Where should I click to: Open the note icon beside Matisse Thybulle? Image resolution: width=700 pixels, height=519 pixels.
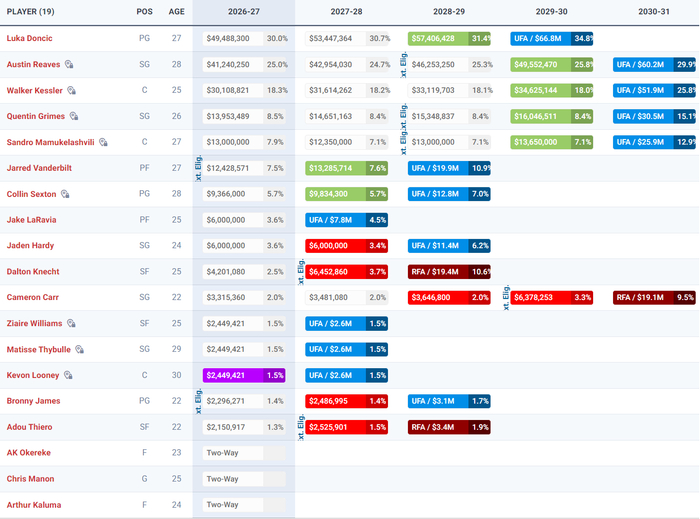point(79,349)
